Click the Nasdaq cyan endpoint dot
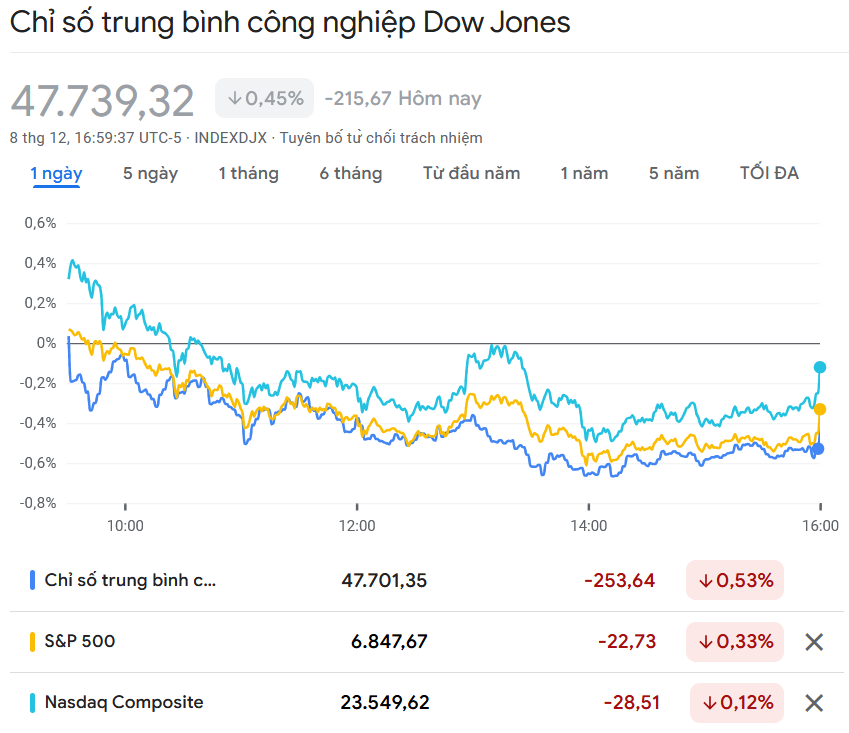This screenshot has width=849, height=733. tap(820, 367)
